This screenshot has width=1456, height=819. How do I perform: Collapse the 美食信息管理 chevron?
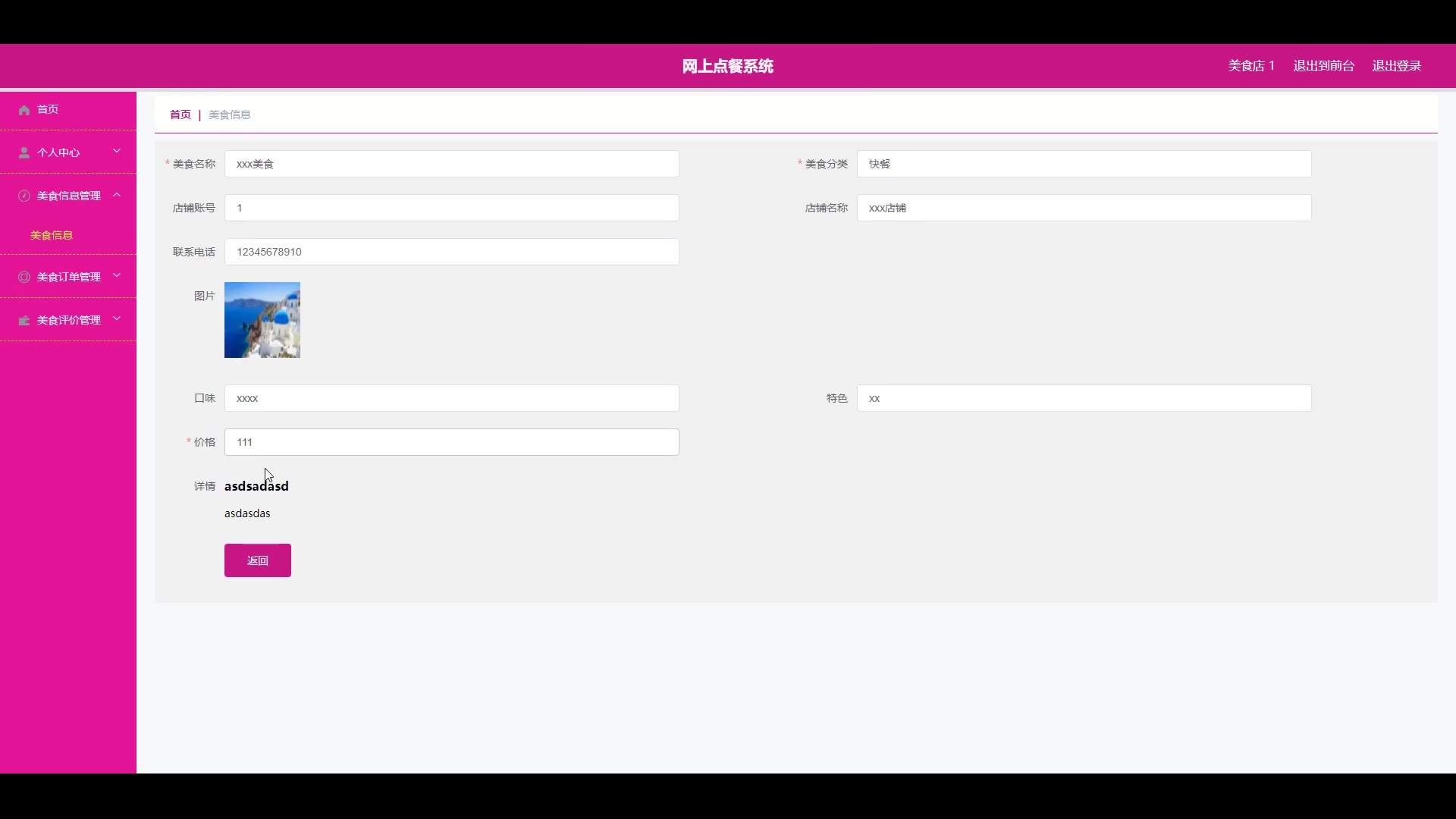(x=117, y=195)
